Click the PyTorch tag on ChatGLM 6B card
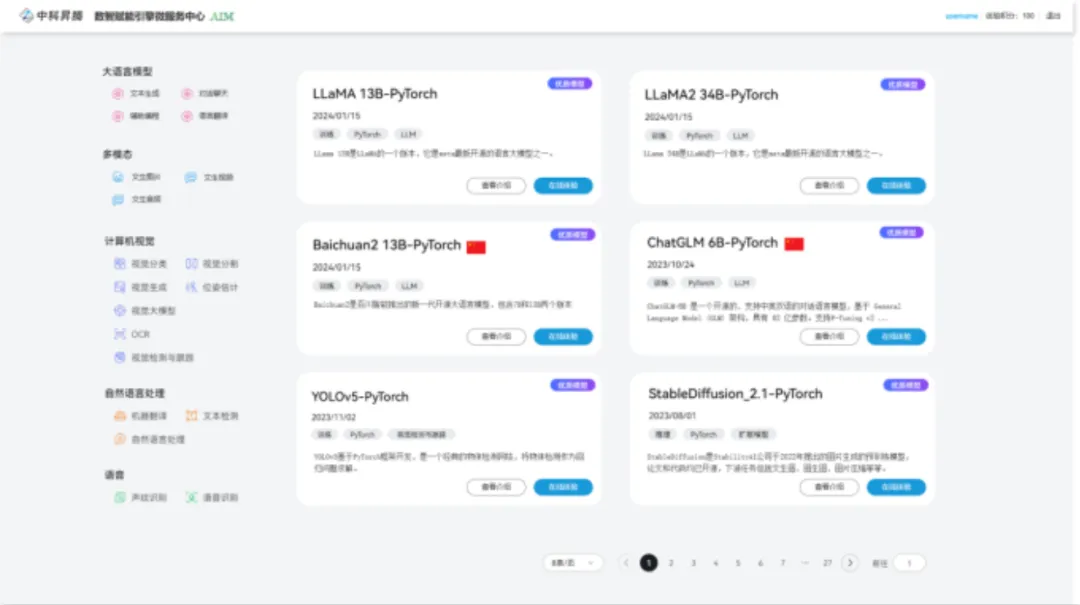Screen dimensions: 1080x605 point(701,283)
